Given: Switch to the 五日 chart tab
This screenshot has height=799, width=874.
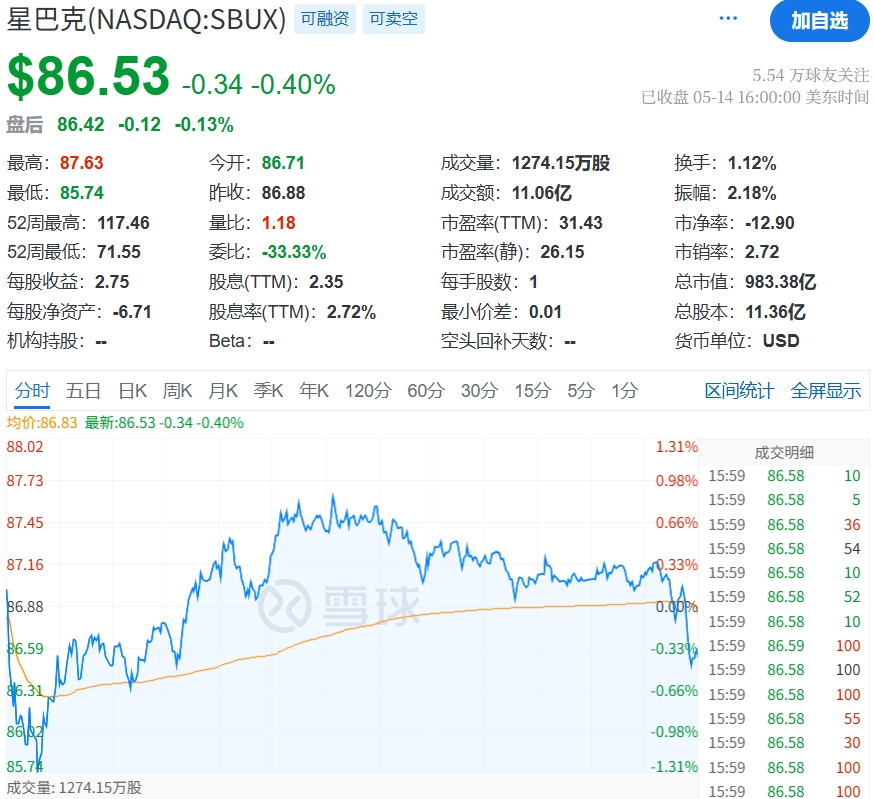Looking at the screenshot, I should pyautogui.click(x=83, y=390).
